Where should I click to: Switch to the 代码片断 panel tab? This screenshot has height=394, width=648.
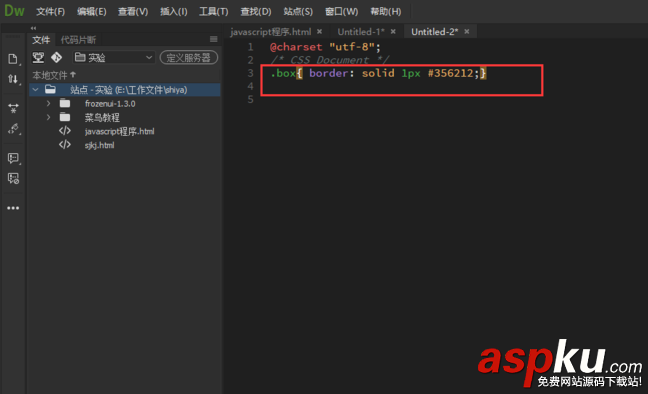coord(78,40)
